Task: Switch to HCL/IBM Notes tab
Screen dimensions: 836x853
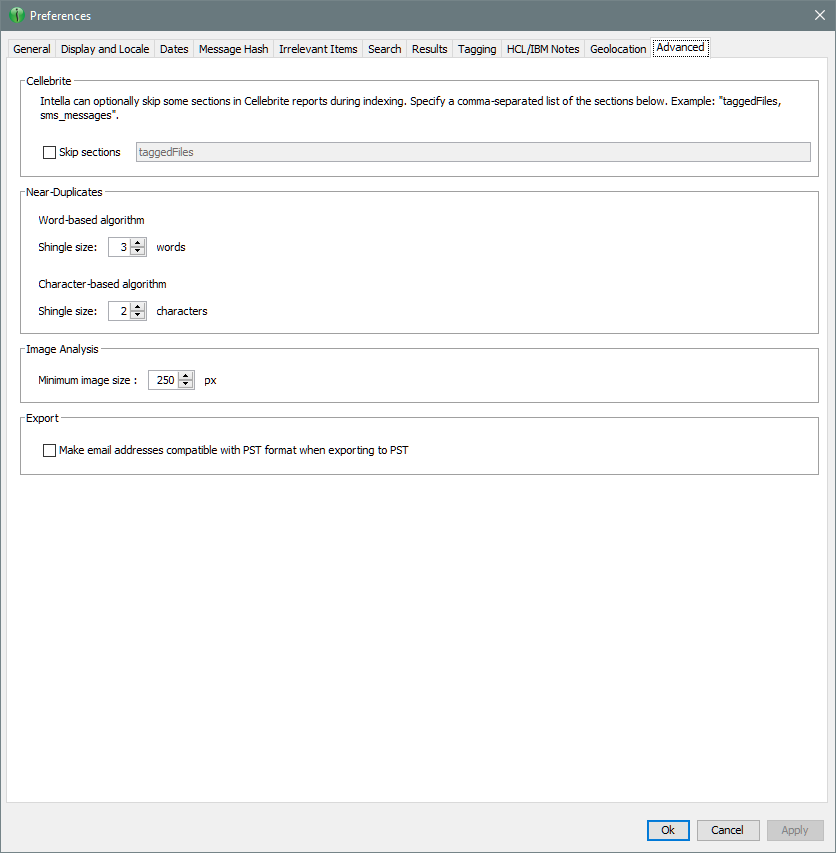Action: 543,49
